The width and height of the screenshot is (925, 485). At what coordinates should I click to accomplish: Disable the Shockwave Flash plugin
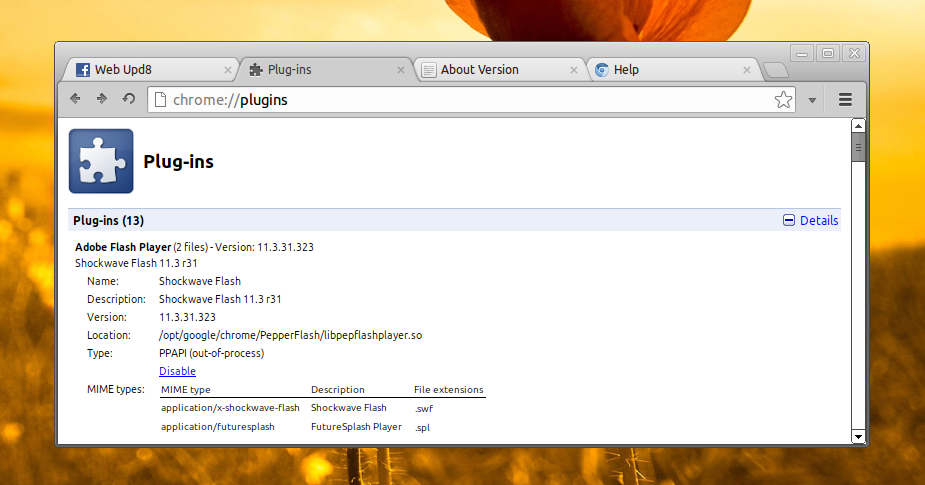[178, 371]
